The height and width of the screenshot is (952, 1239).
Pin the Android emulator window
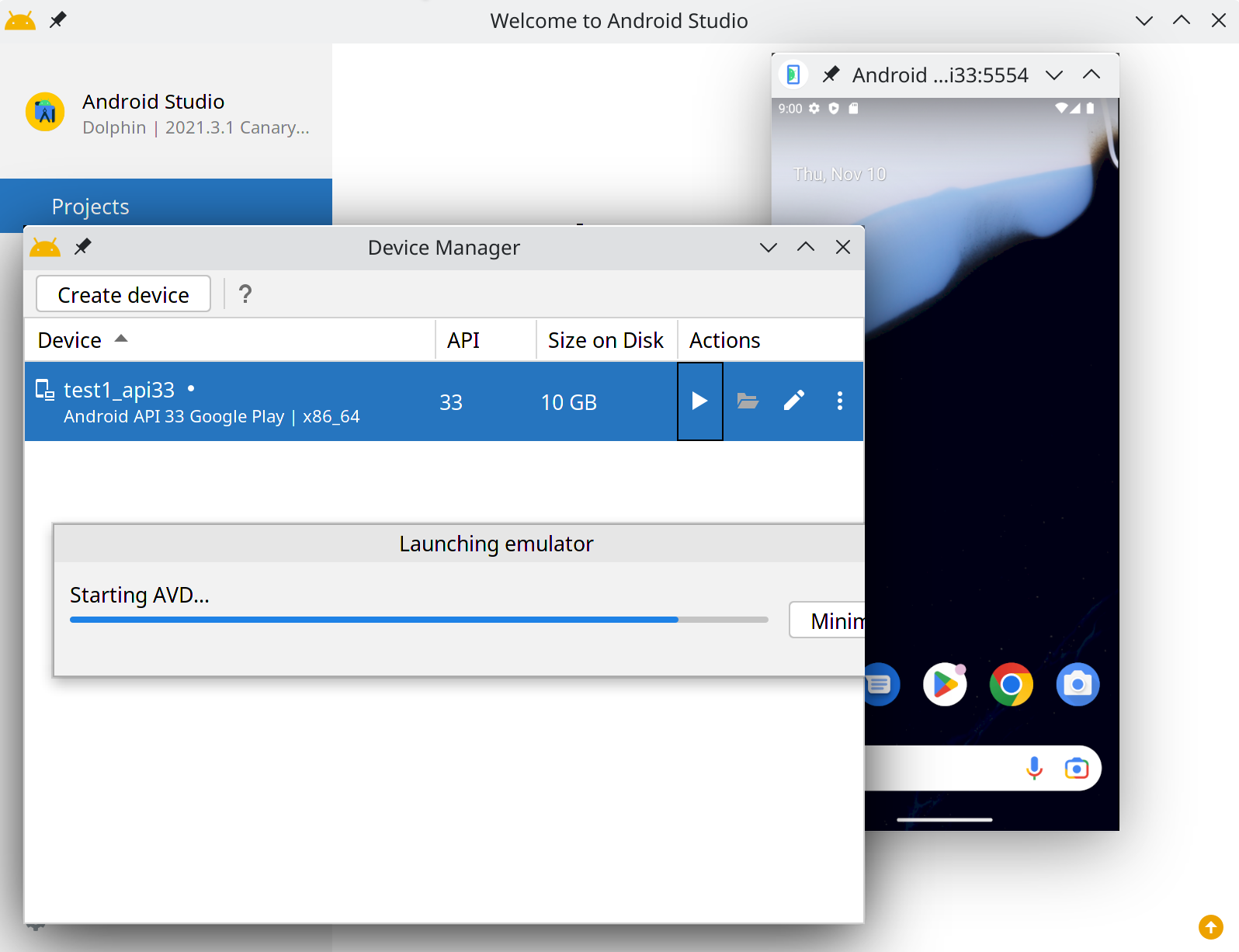831,75
